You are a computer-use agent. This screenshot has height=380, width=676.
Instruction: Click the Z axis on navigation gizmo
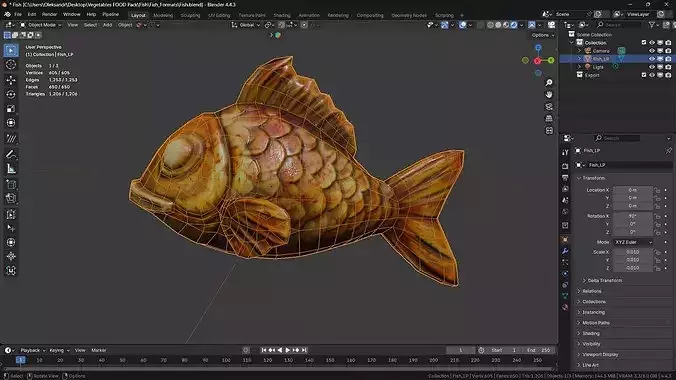[538, 47]
